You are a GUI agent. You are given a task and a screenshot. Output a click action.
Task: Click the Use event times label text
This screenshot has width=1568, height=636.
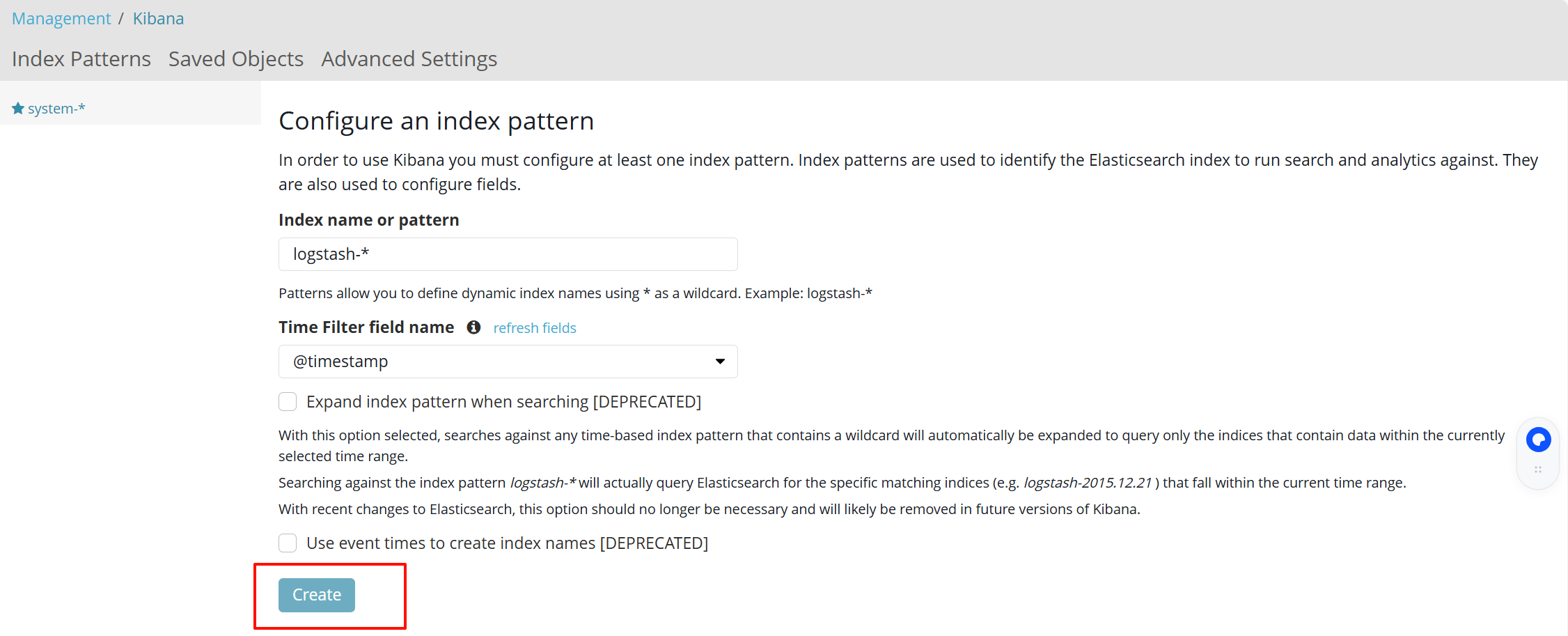click(508, 543)
